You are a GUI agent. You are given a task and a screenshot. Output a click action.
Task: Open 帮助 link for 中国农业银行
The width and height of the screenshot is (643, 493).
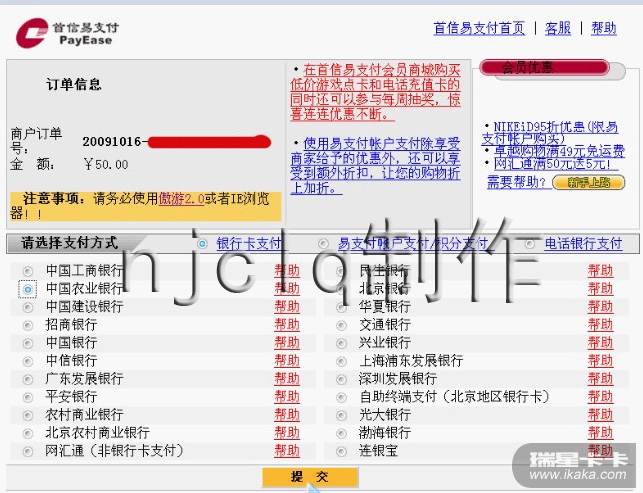pyautogui.click(x=287, y=289)
